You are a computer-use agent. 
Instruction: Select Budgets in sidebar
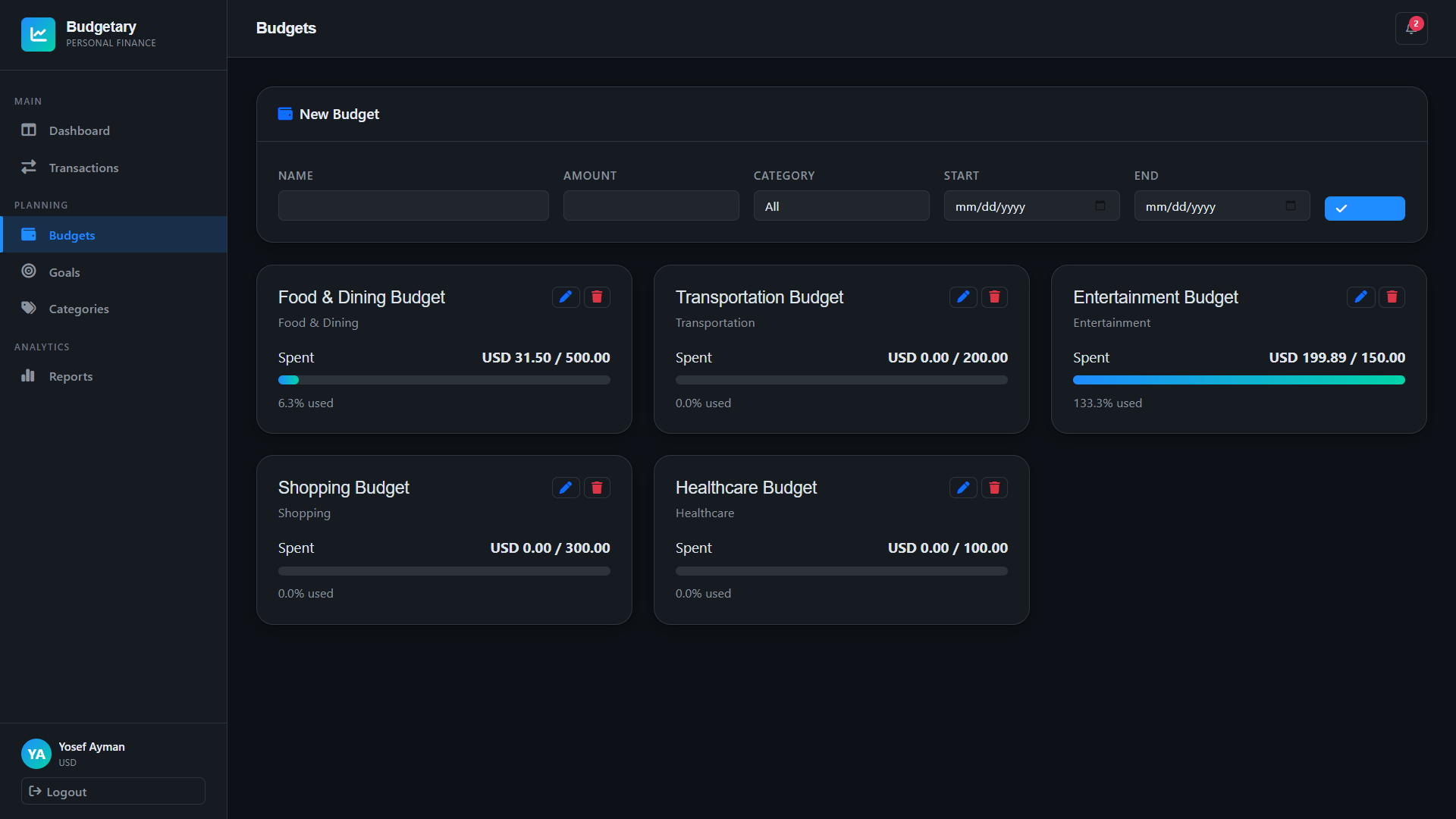(x=114, y=235)
